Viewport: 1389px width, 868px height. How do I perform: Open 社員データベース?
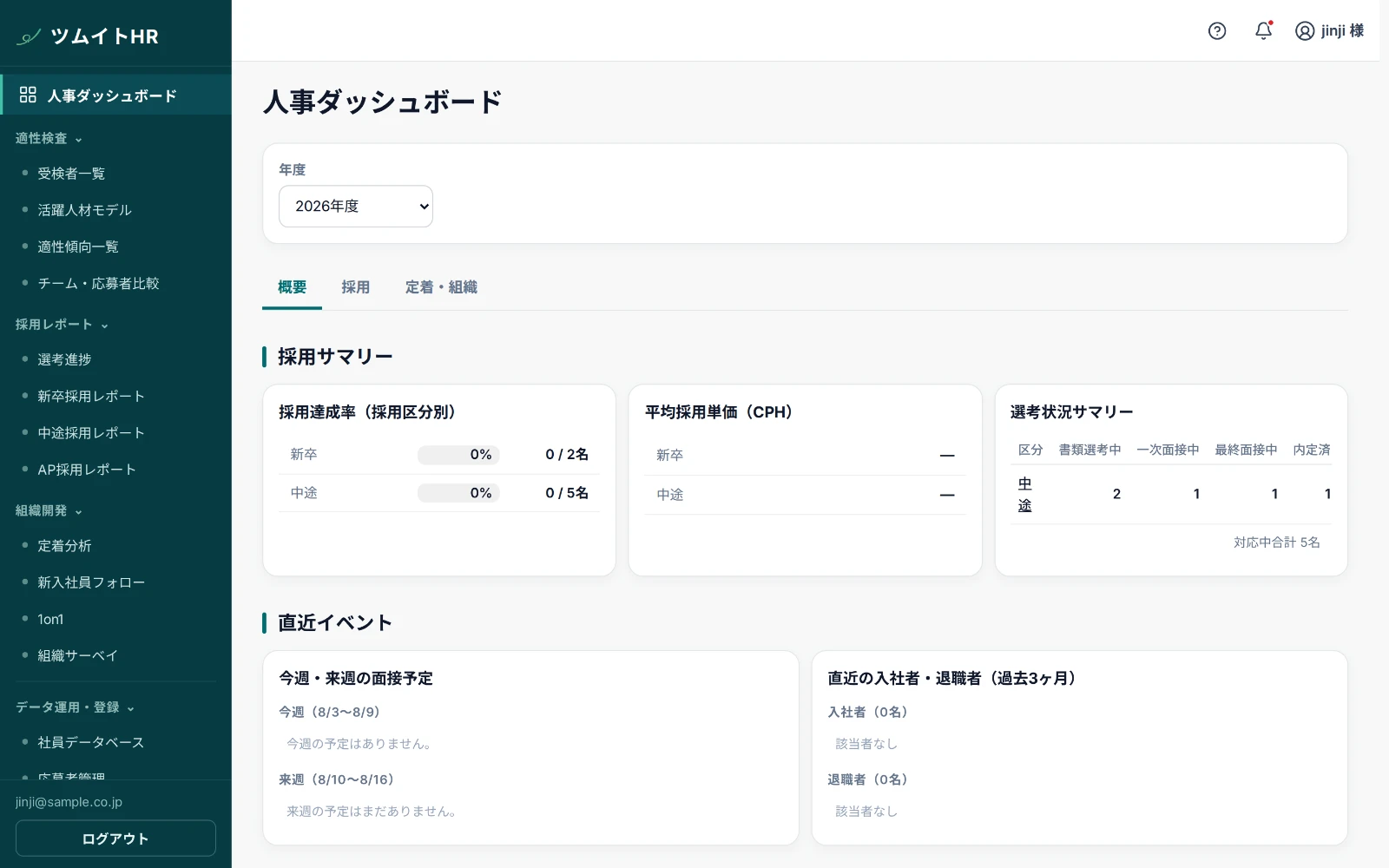pos(91,743)
